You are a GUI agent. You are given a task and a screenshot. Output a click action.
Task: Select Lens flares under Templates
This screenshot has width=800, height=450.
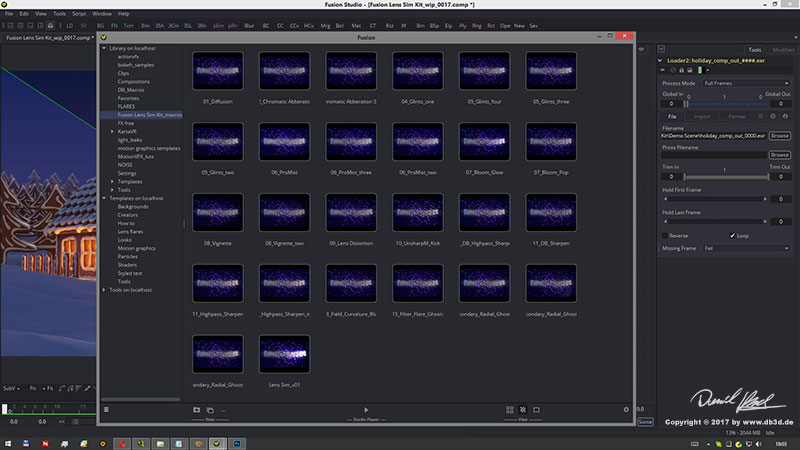130,232
